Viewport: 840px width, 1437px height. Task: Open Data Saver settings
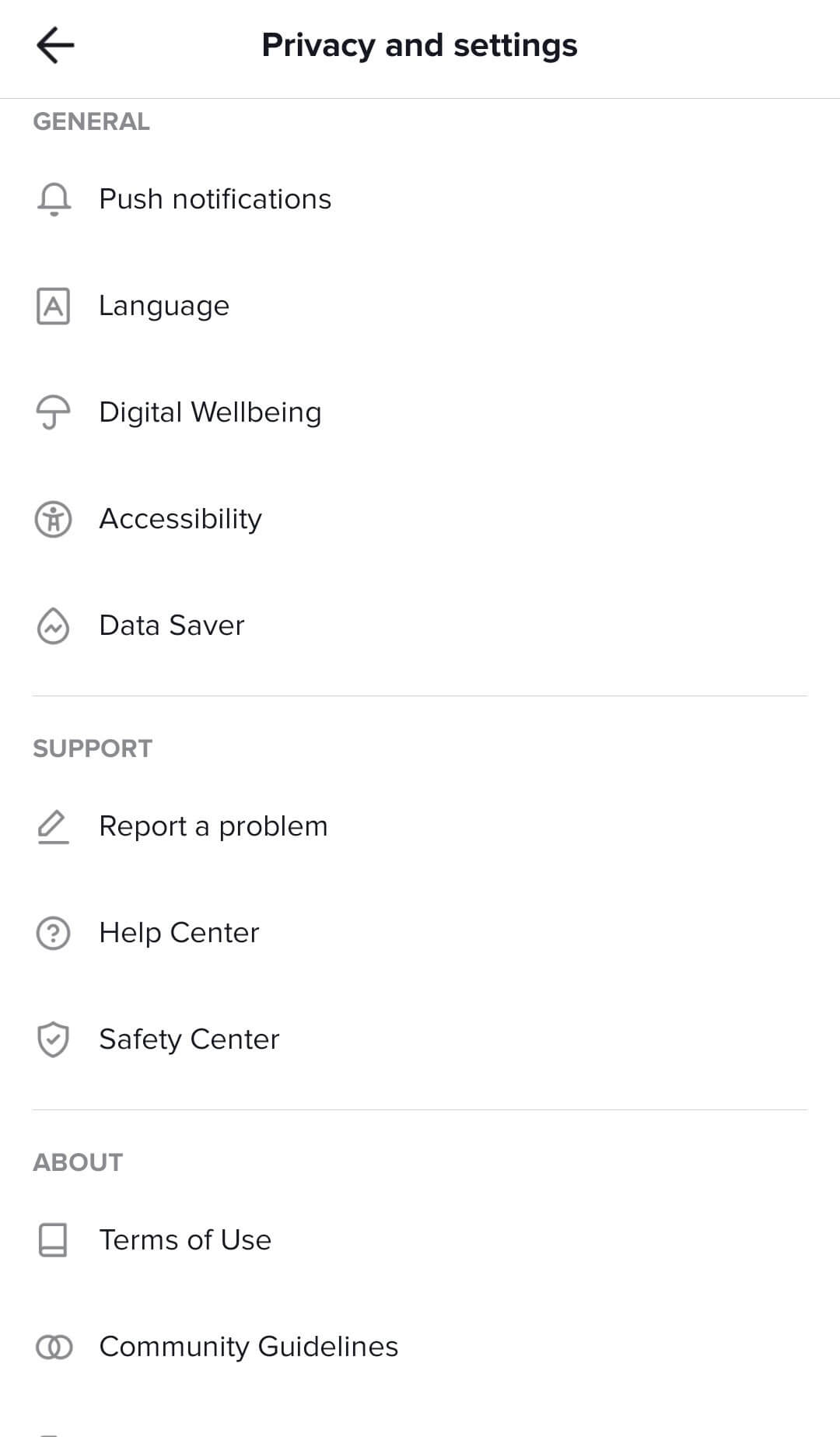tap(172, 626)
